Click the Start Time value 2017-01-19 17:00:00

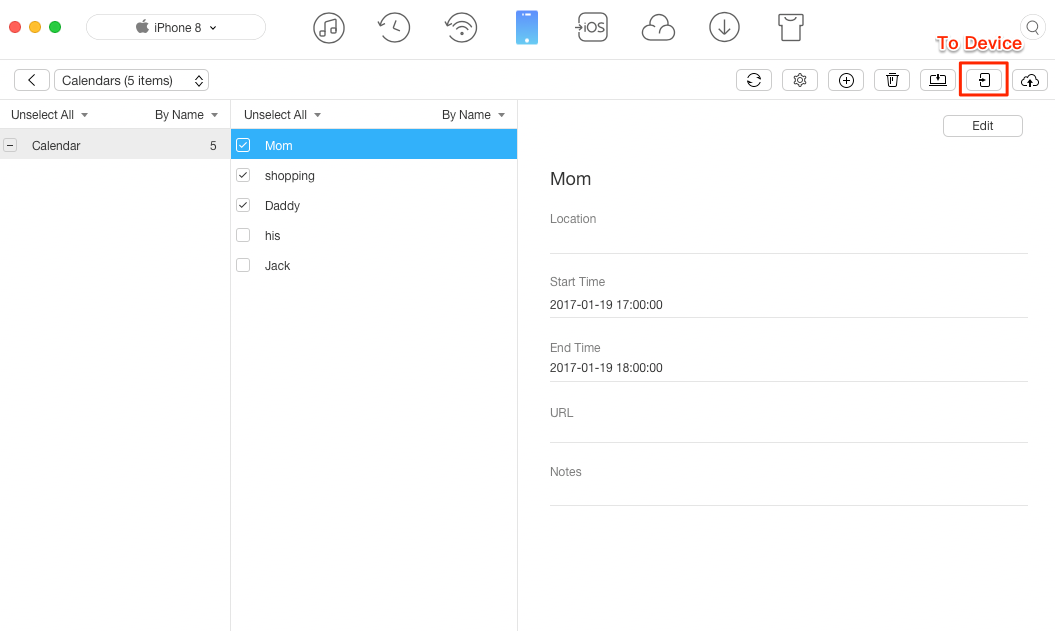point(606,305)
